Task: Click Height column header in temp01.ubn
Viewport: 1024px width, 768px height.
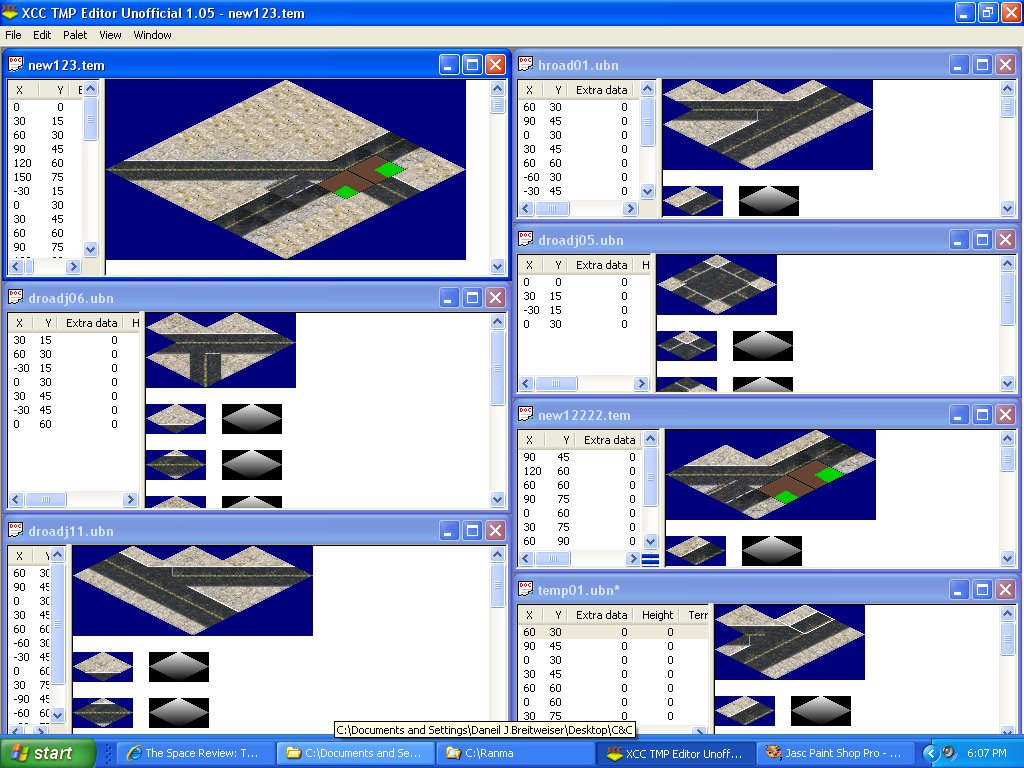Action: [x=657, y=615]
